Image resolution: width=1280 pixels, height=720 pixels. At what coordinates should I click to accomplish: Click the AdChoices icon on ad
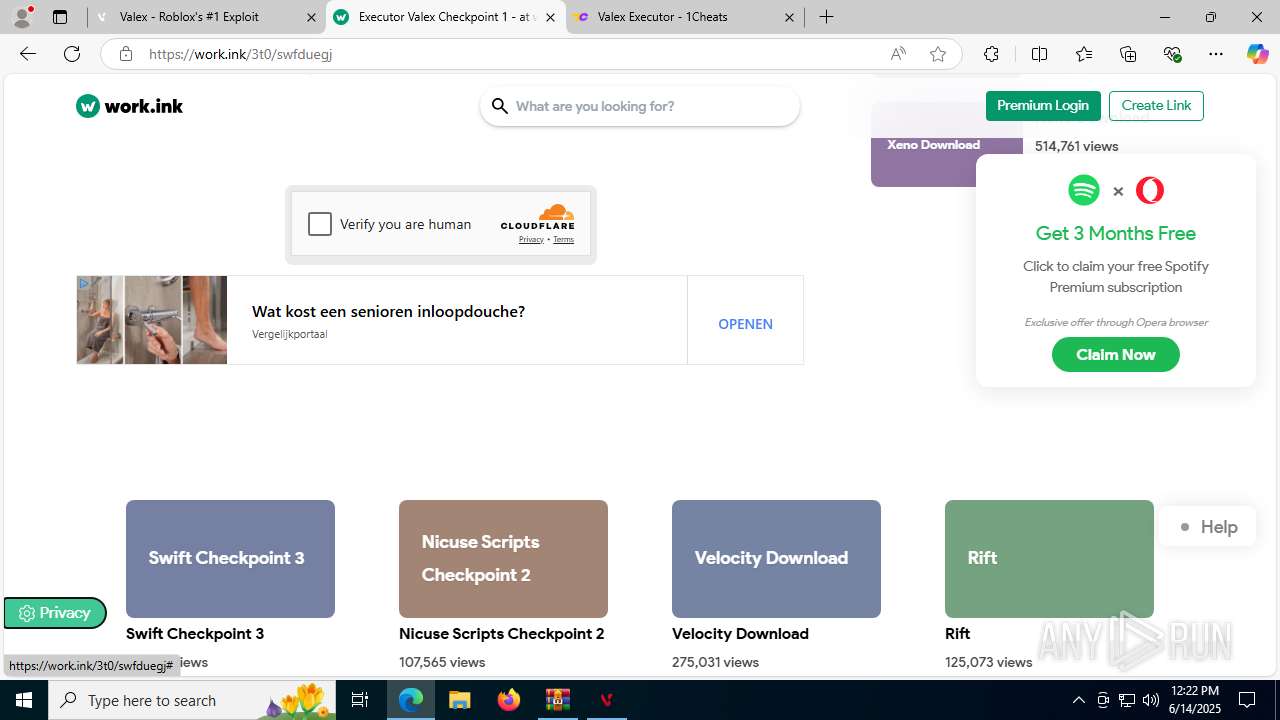(x=84, y=284)
